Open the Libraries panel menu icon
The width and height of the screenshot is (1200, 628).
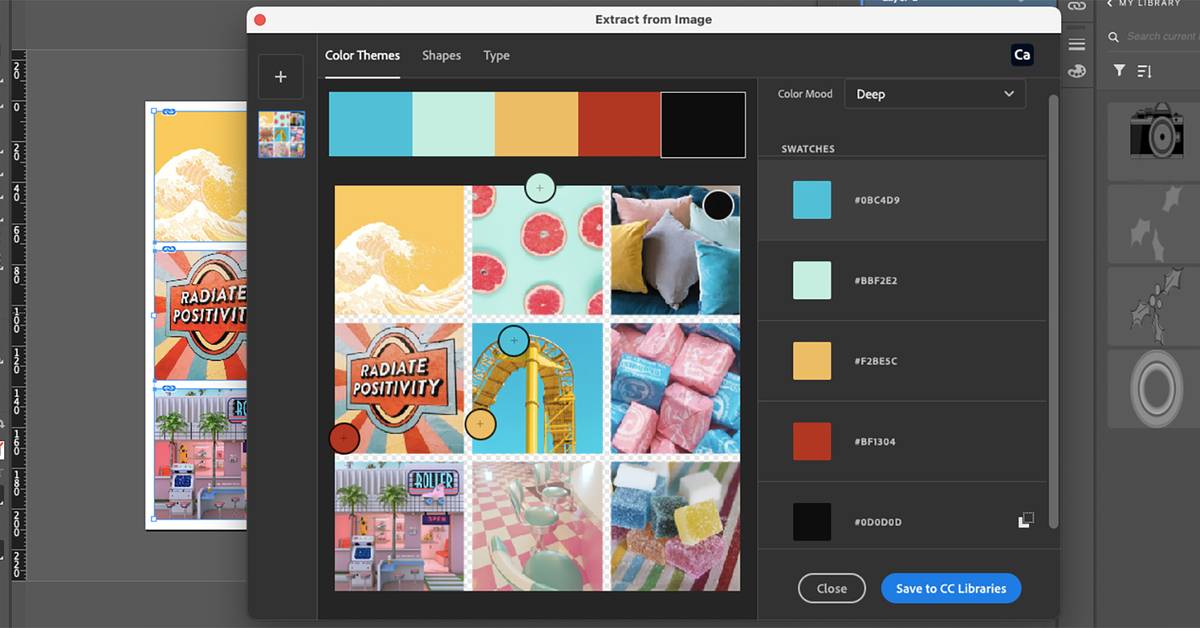pos(1078,42)
